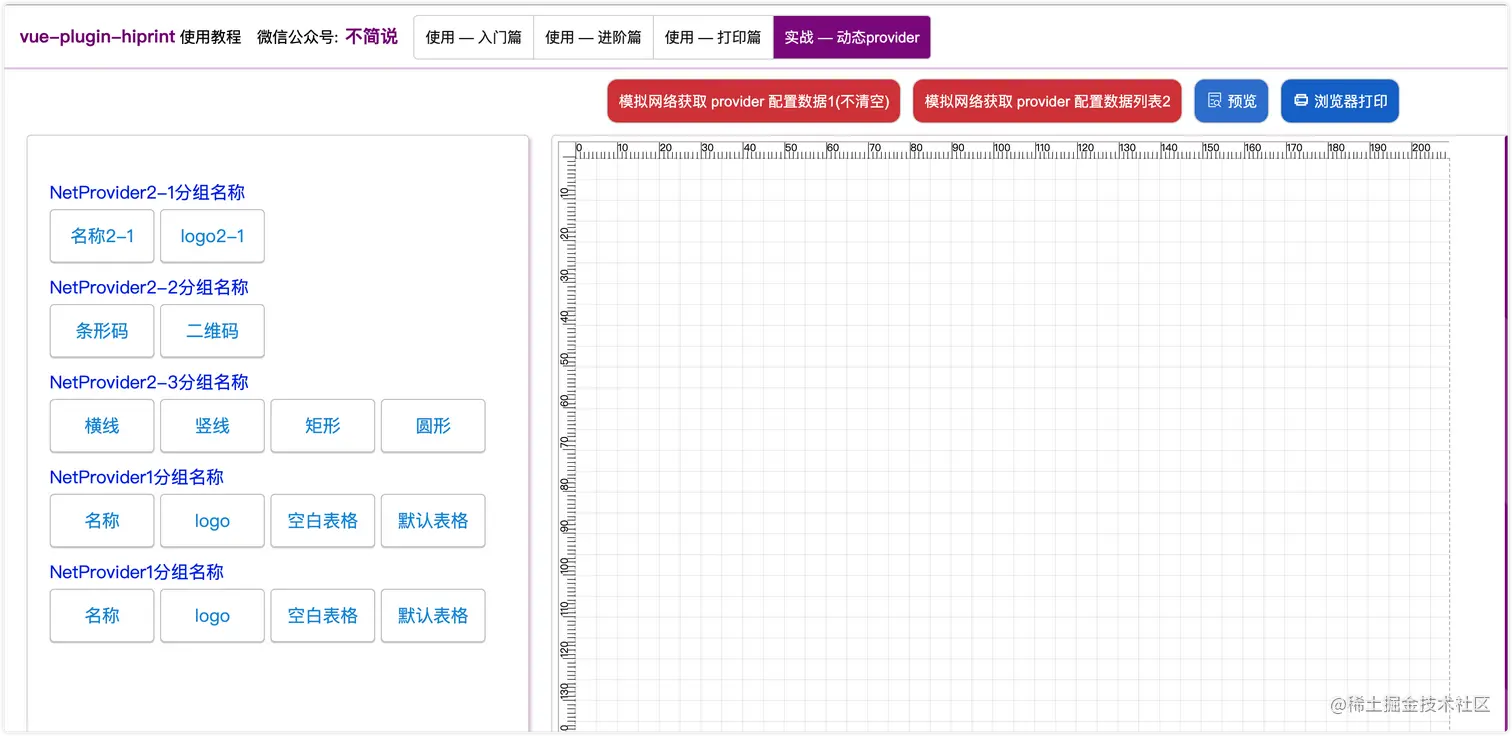Click the 浏览器打印 printer icon button
Image resolution: width=1512 pixels, height=736 pixels.
1339,100
